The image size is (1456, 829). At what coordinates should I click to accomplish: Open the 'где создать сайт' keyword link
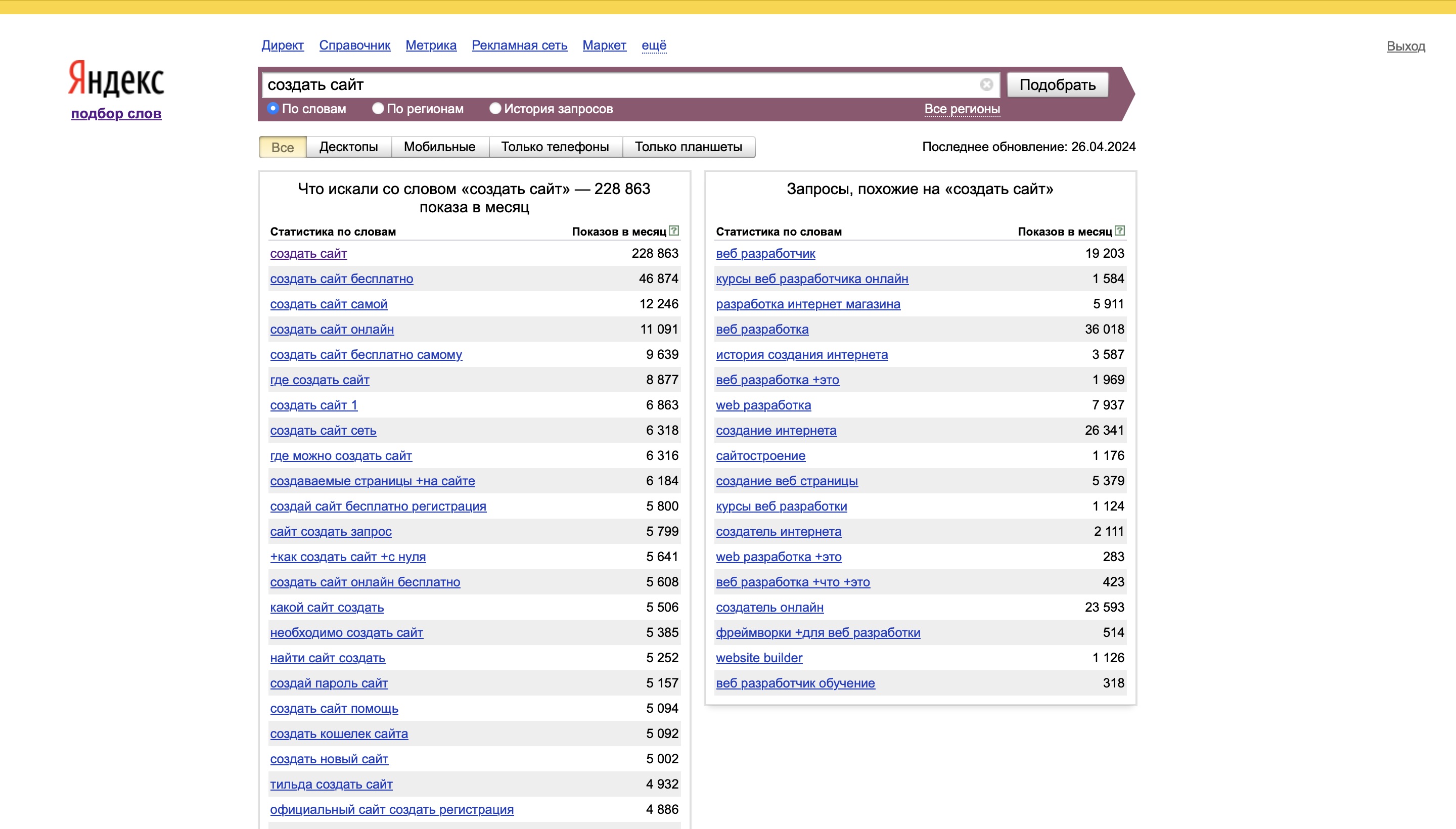pos(320,380)
